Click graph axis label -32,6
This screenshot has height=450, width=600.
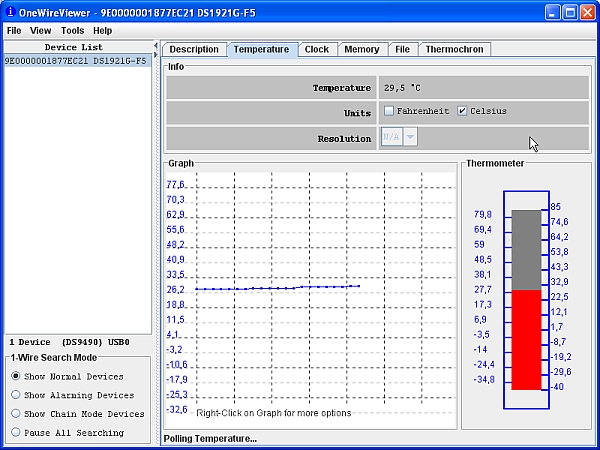tap(177, 409)
